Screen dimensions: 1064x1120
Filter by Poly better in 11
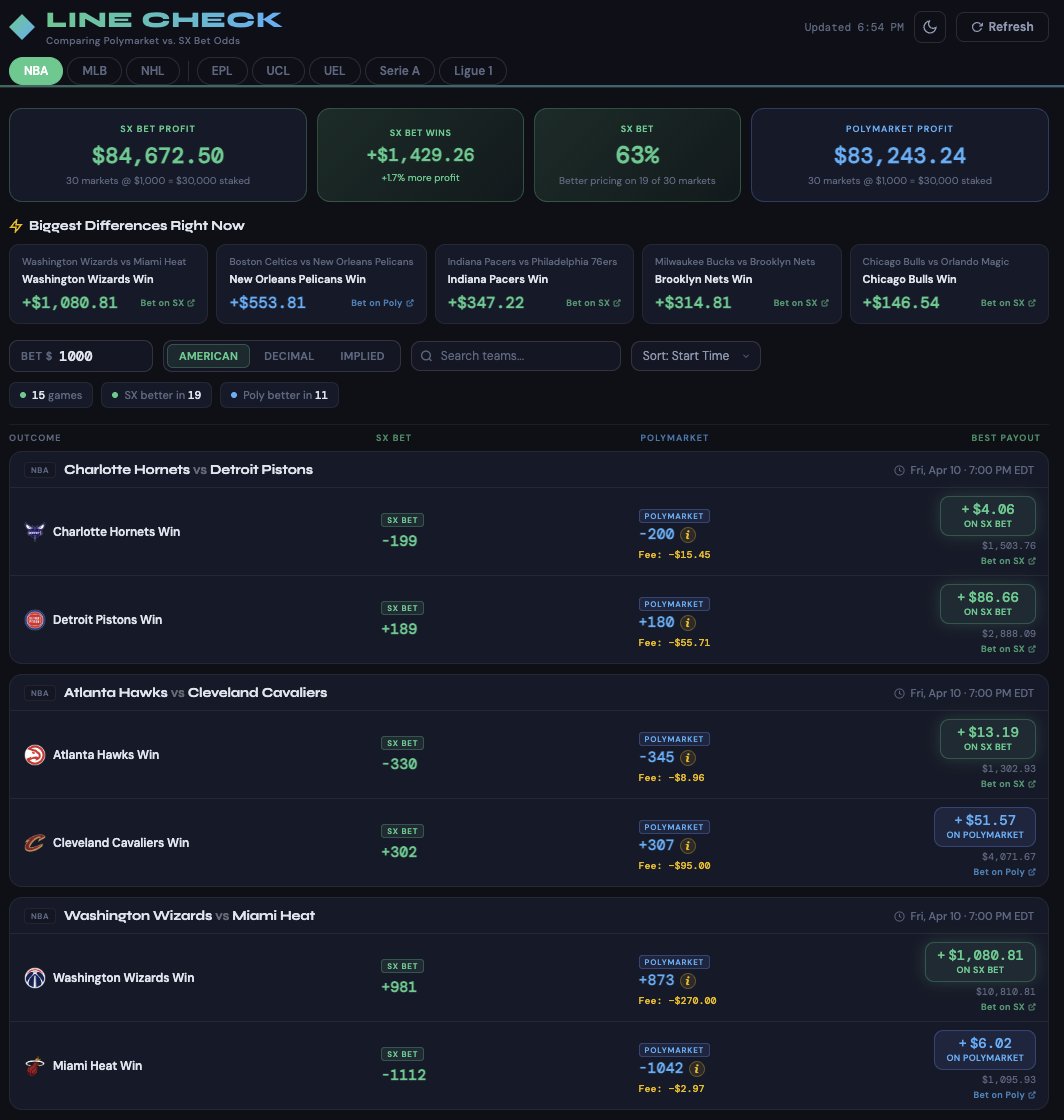point(279,395)
